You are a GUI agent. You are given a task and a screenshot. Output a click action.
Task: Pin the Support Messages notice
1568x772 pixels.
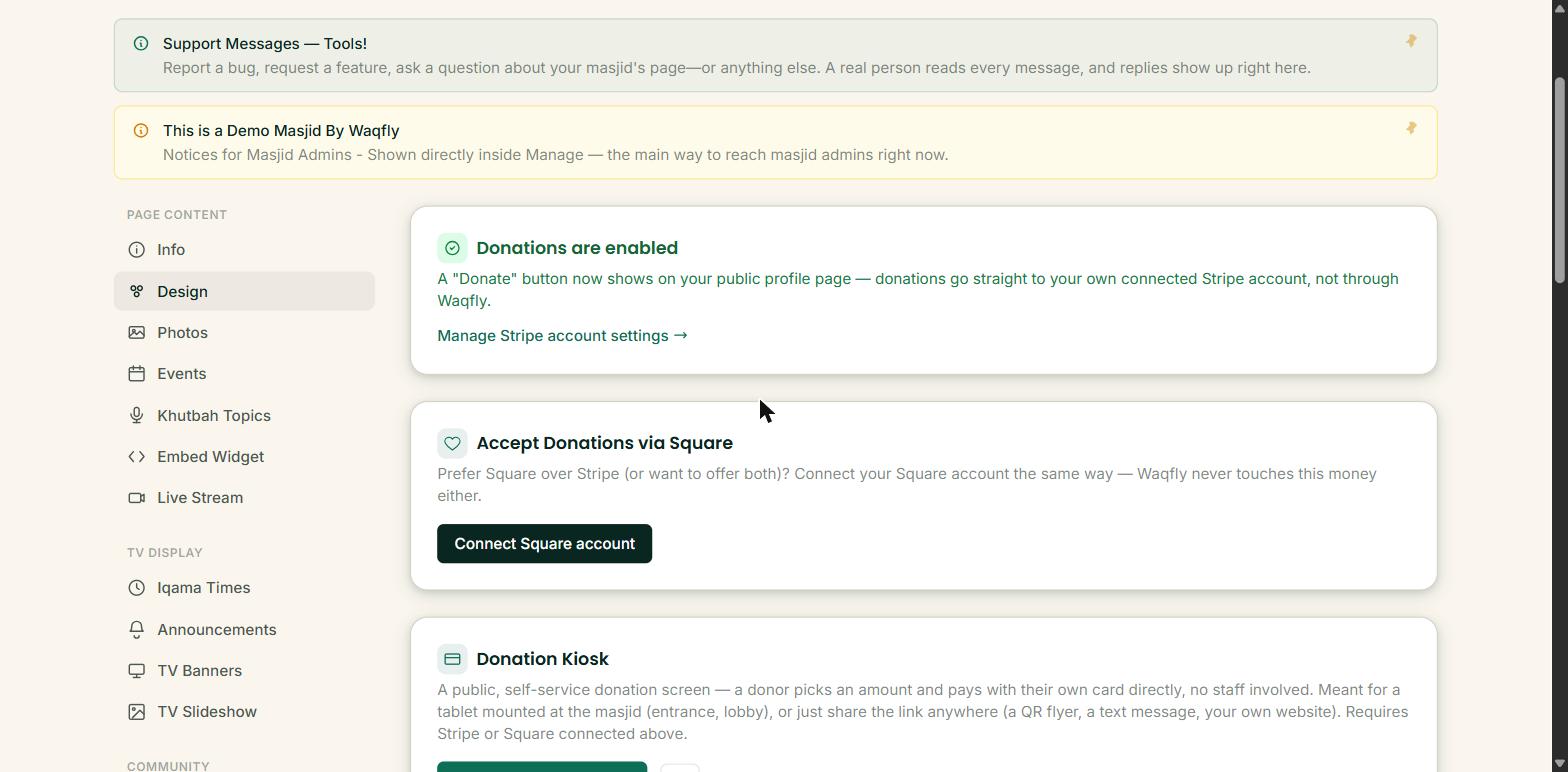pos(1411,41)
